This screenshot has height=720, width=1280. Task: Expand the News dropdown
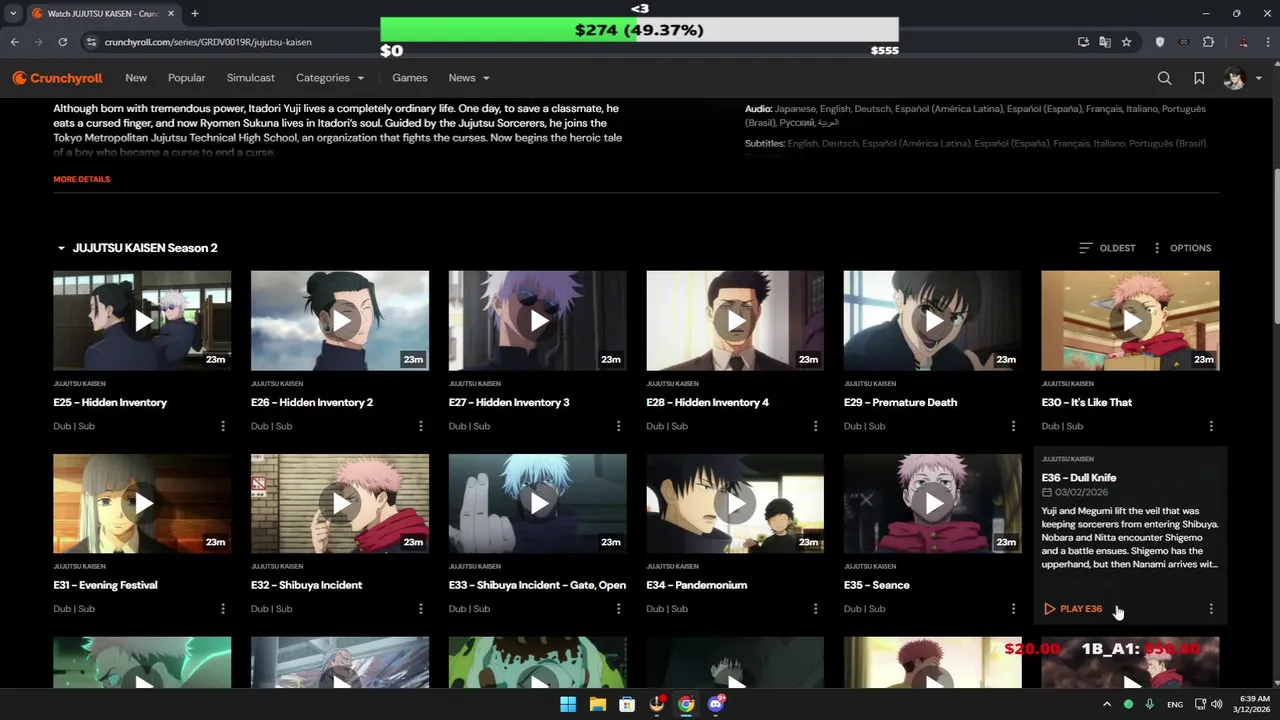click(469, 78)
